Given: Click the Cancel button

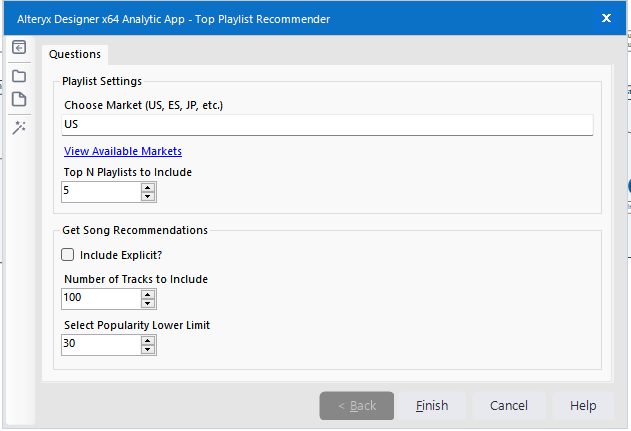Looking at the screenshot, I should (509, 405).
